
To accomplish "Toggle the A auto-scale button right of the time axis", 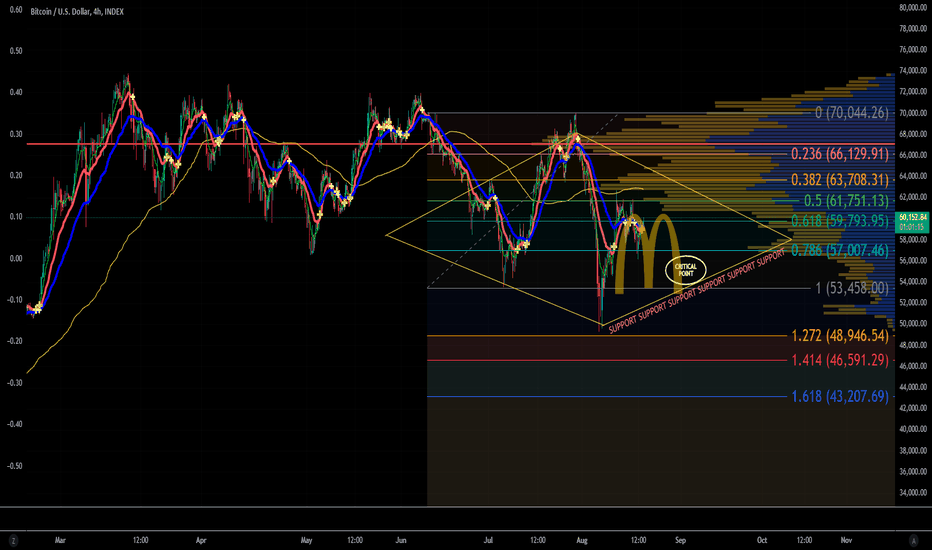I will coord(914,540).
